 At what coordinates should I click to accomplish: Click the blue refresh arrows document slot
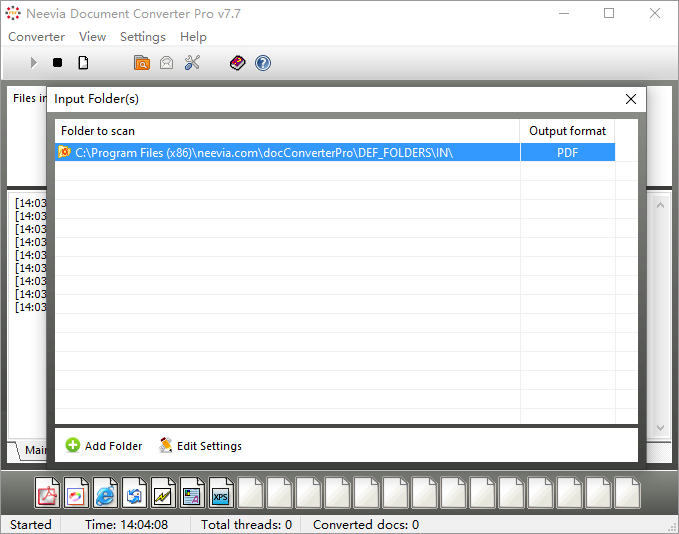pos(134,493)
